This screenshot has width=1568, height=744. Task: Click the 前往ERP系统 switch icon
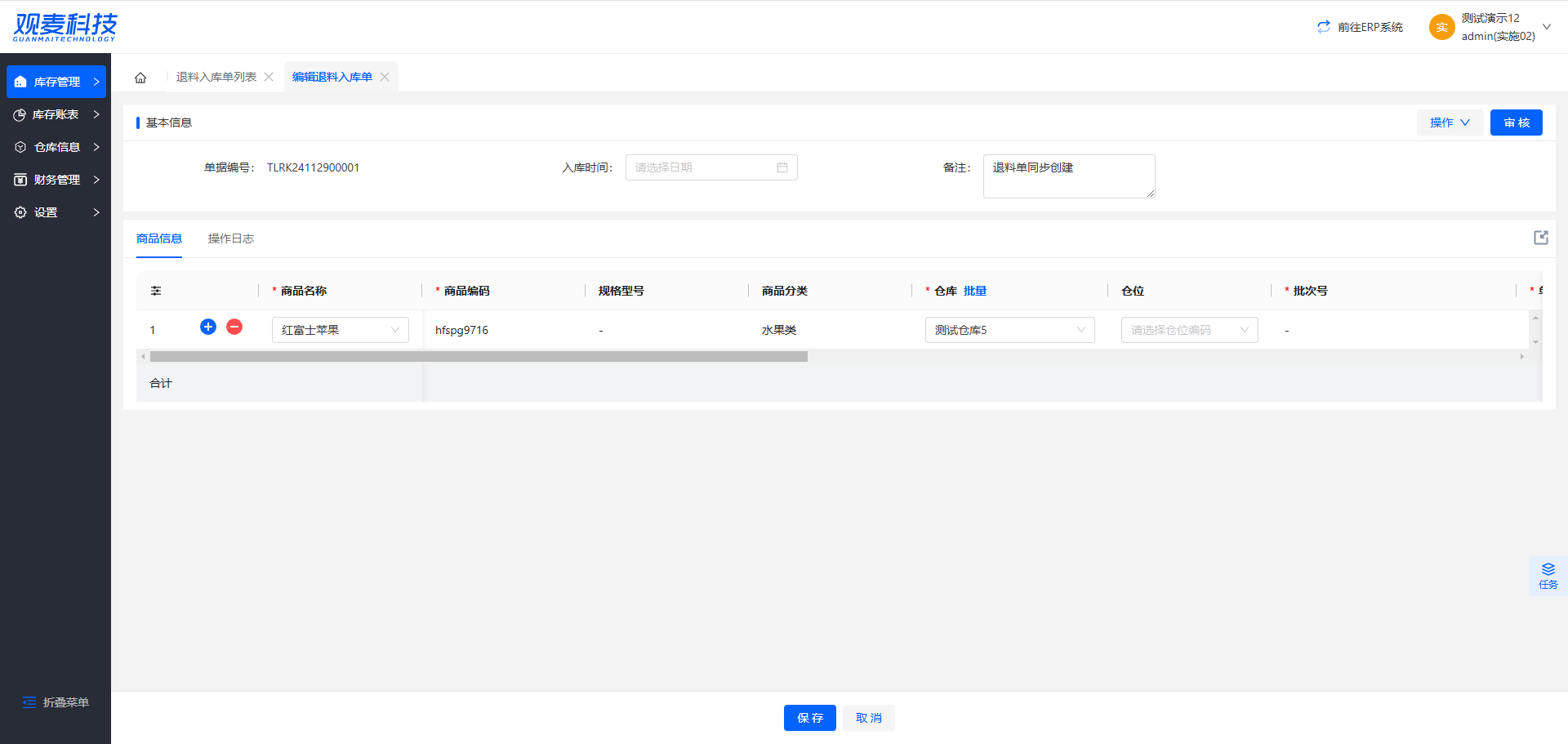[1323, 27]
